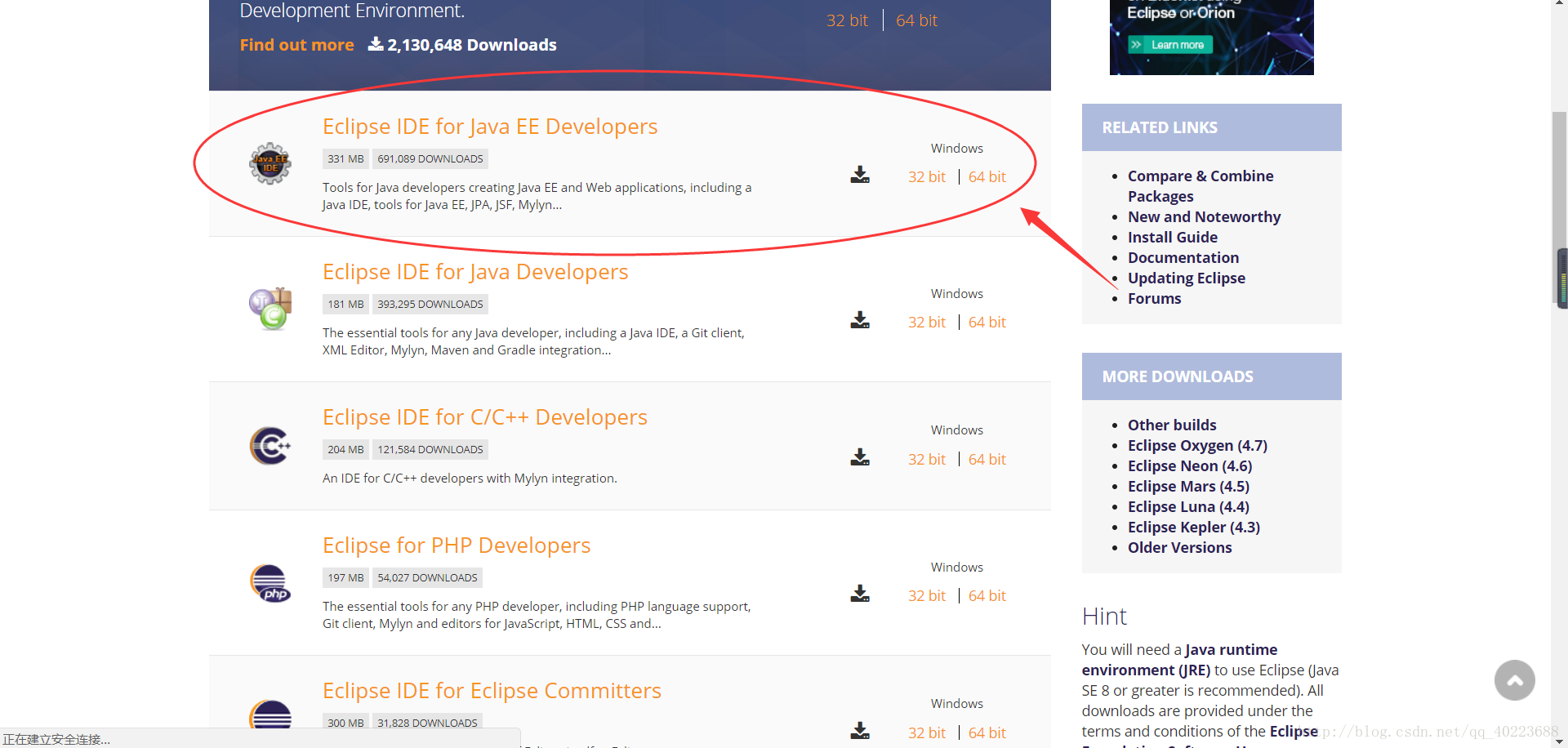Download 64 bit Java Developers

[x=987, y=323]
